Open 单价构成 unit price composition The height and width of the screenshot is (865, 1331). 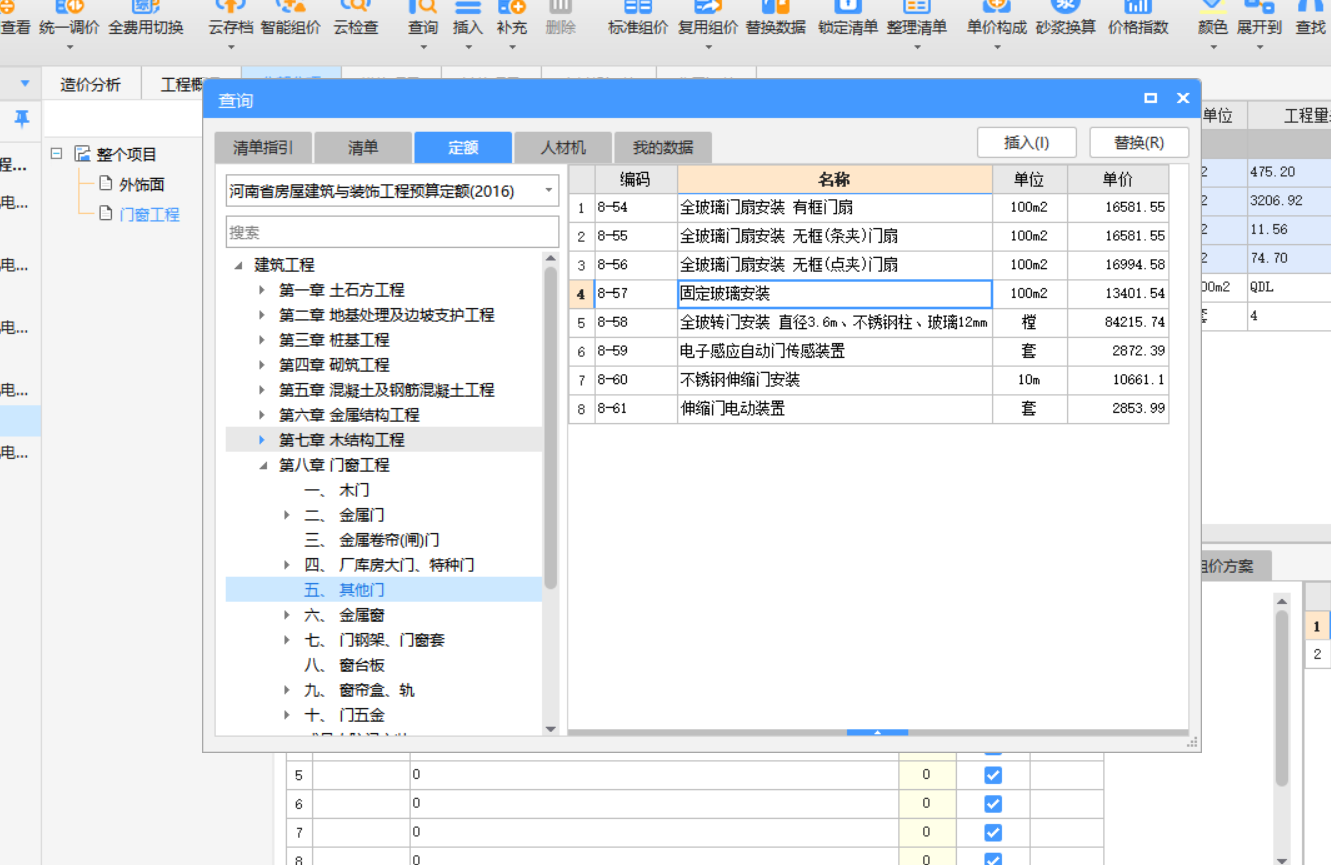coord(997,19)
